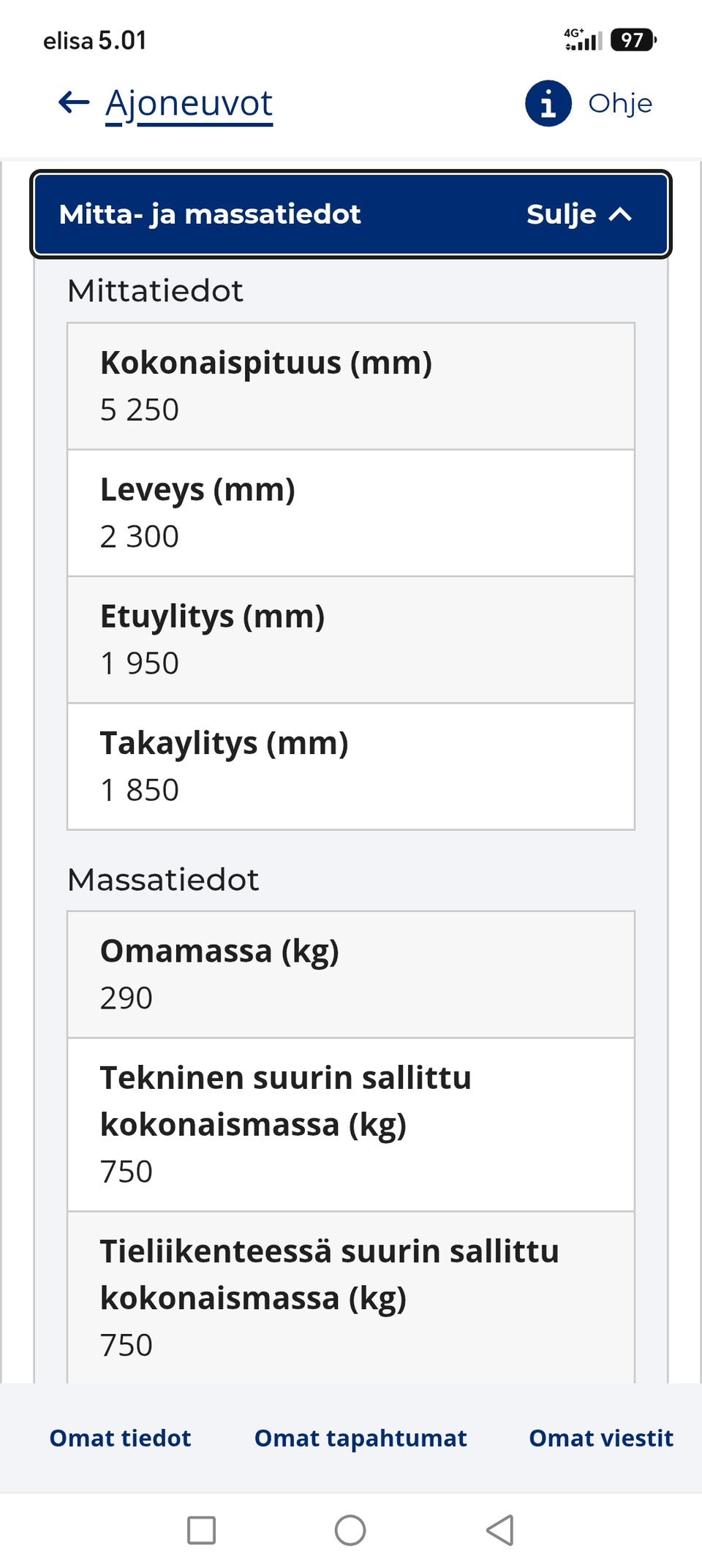Open the Omat tapahtumat tab
This screenshot has height=1568, width=702.
[x=361, y=1438]
